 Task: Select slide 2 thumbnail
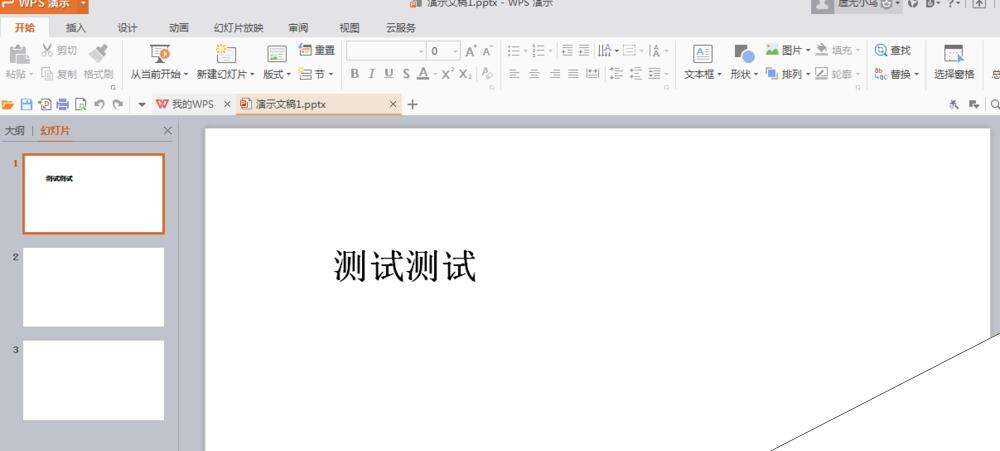[x=94, y=287]
